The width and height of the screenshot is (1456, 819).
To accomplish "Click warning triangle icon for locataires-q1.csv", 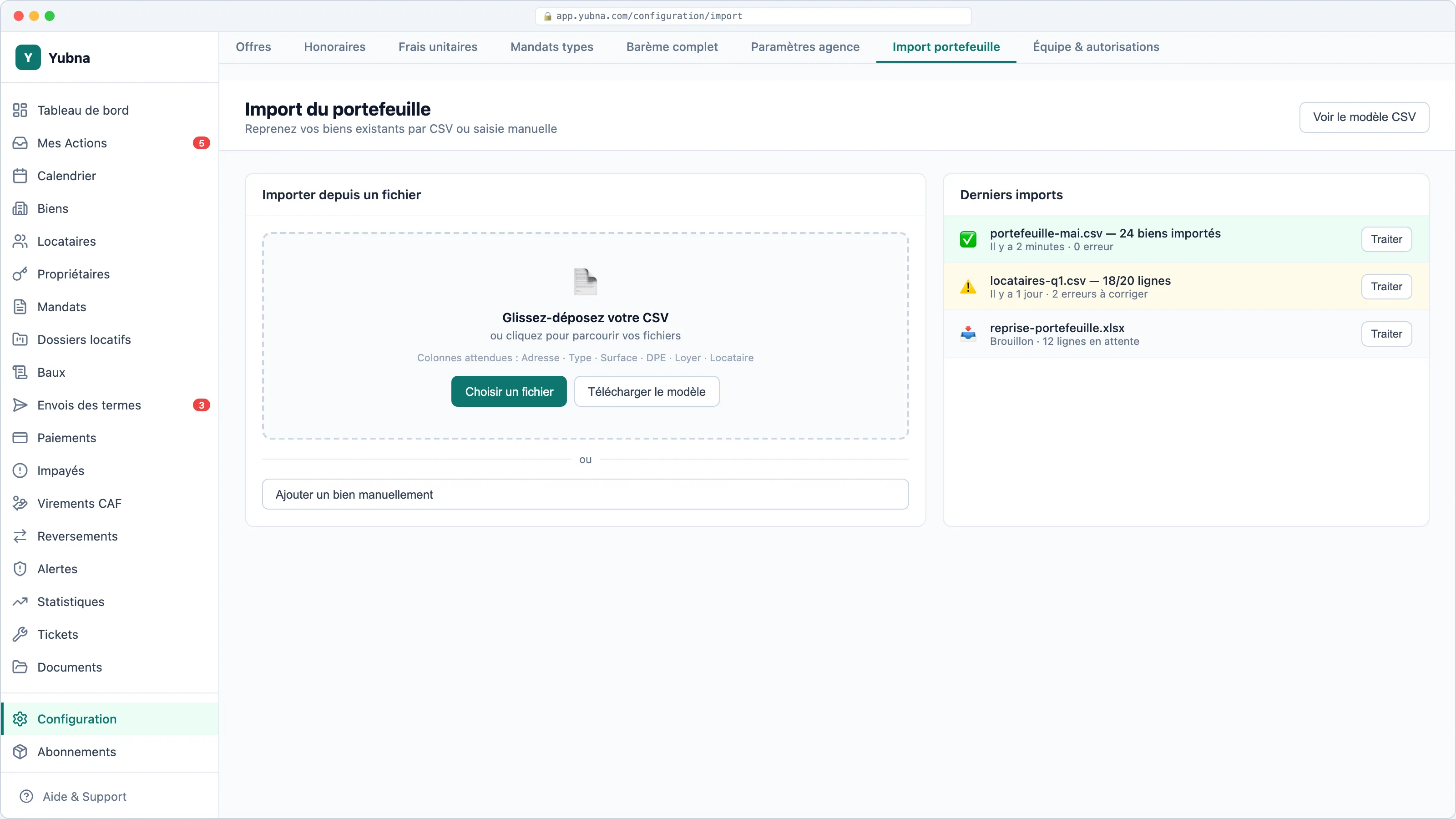I will click(968, 287).
